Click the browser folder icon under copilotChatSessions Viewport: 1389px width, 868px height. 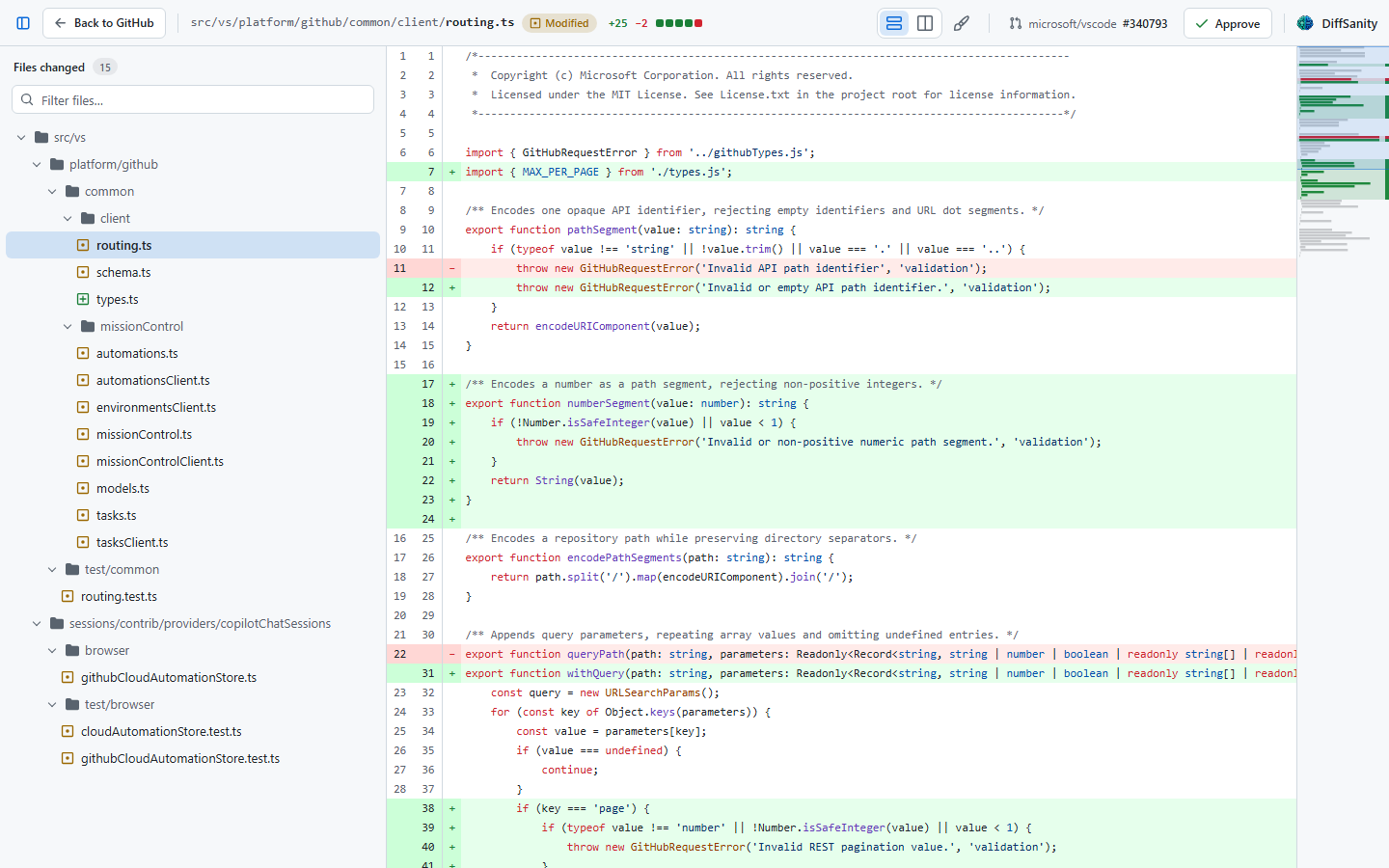(x=72, y=651)
